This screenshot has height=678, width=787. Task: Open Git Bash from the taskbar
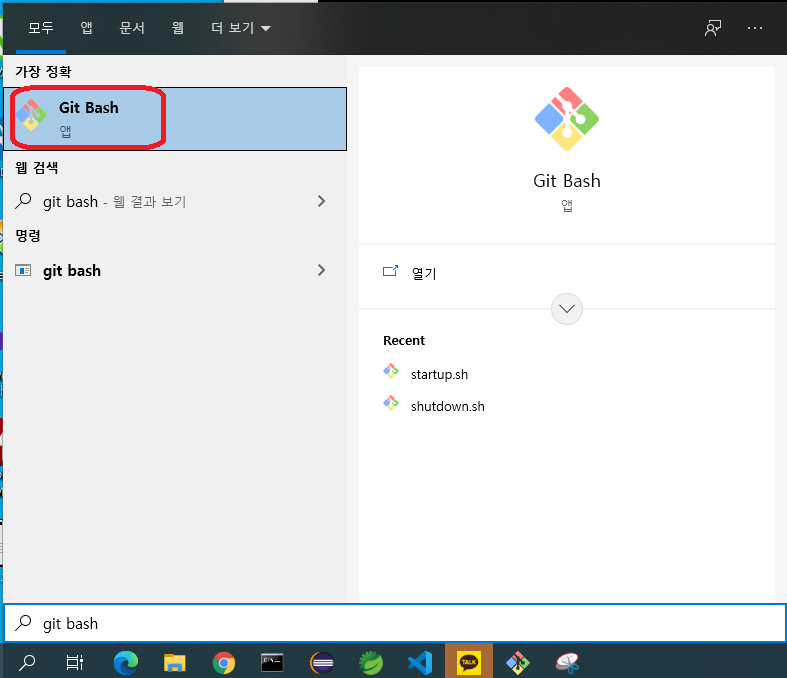pos(517,663)
